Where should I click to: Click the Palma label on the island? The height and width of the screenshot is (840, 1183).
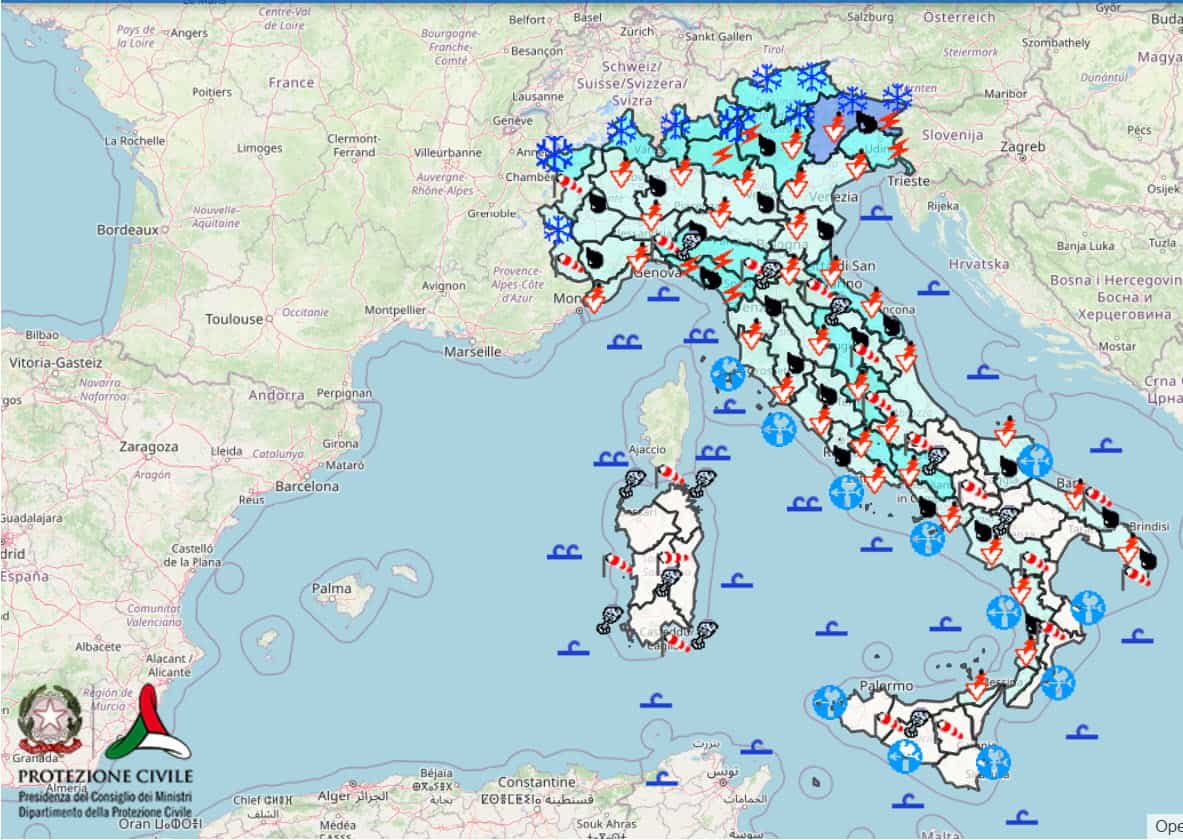(331, 588)
